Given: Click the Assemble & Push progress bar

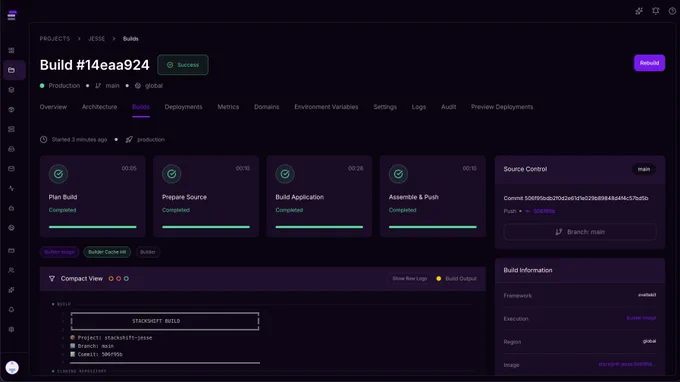Looking at the screenshot, I should pos(432,227).
